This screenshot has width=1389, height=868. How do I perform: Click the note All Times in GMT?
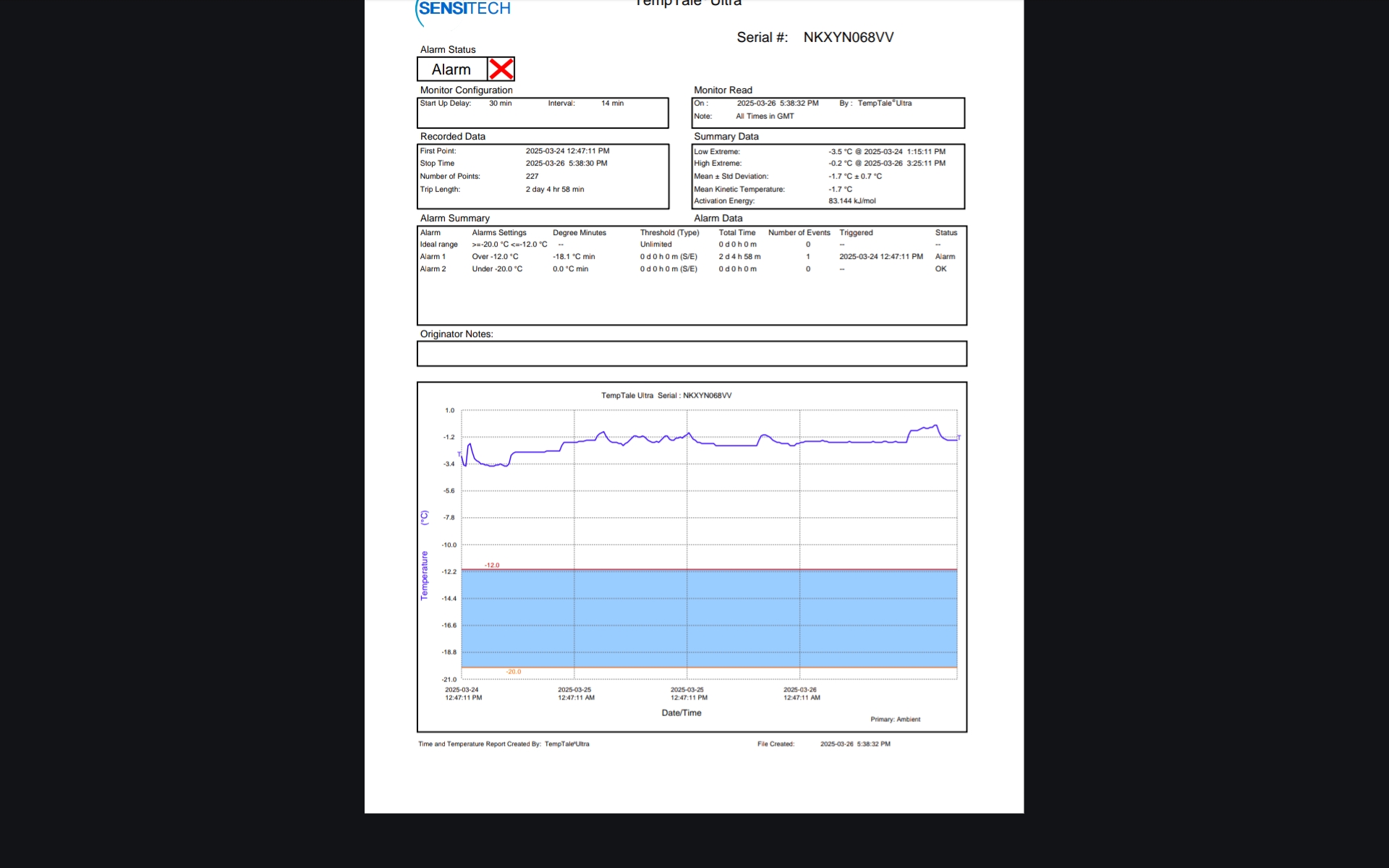pos(765,116)
